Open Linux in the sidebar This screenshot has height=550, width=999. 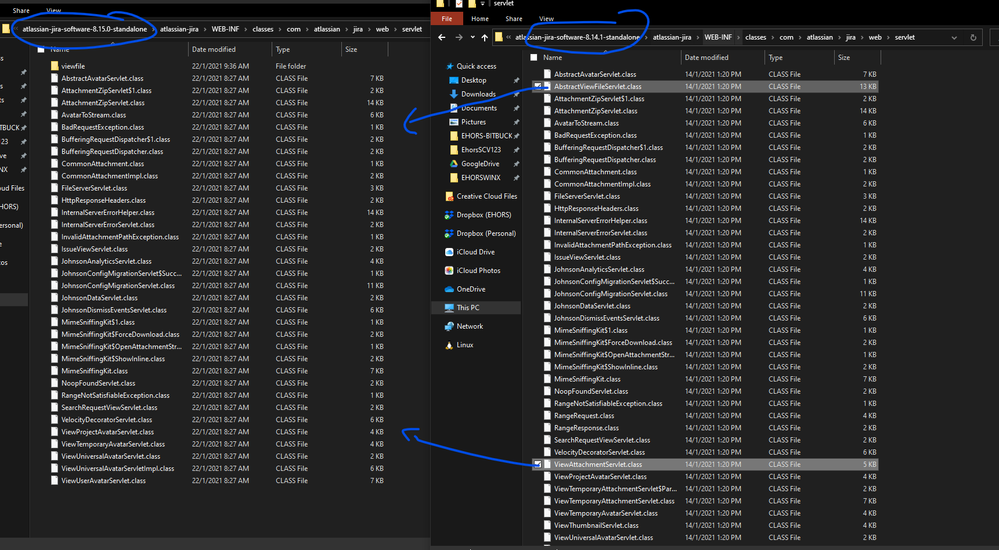click(464, 345)
